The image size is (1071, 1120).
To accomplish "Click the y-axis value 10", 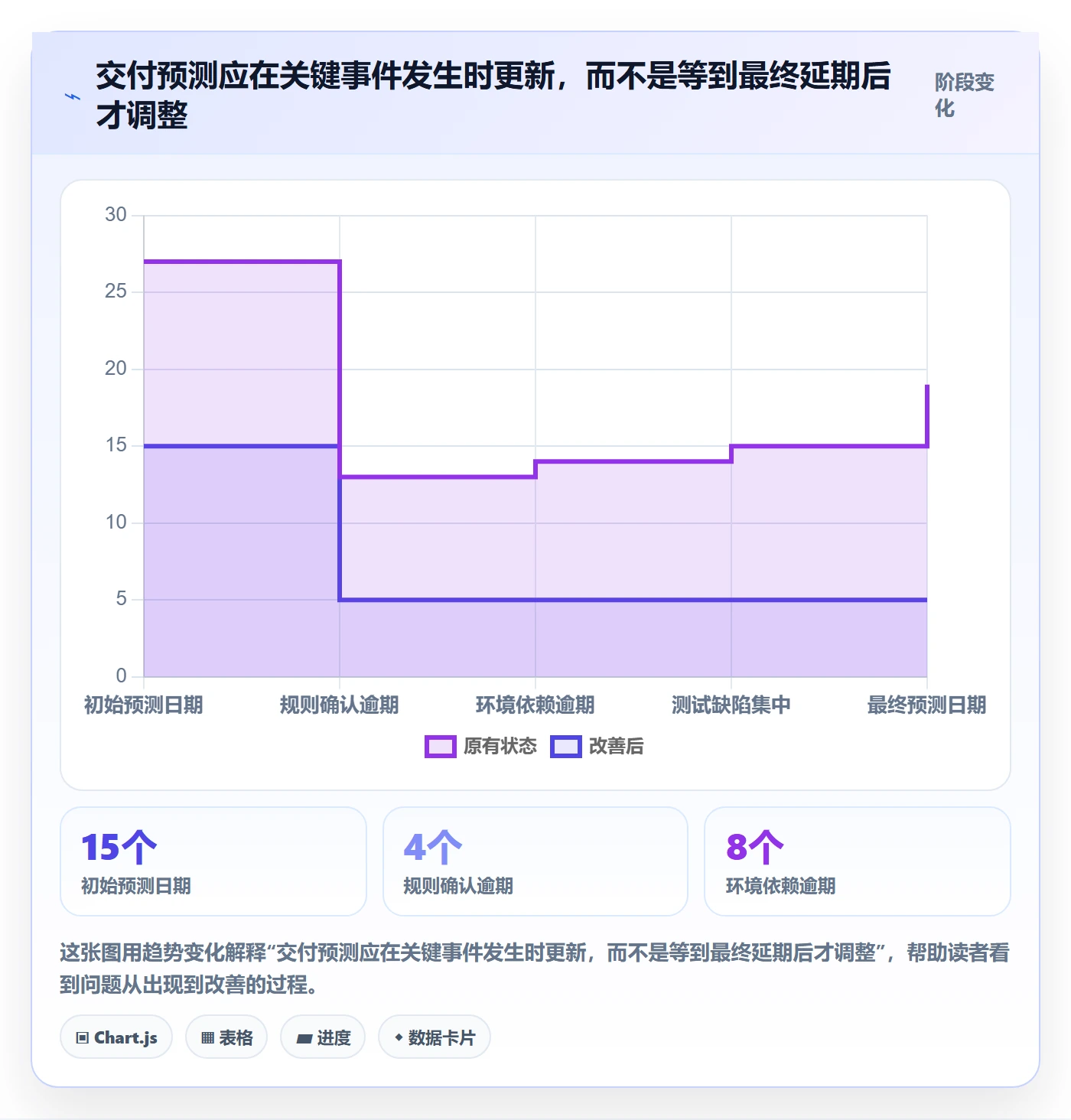I will click(116, 523).
